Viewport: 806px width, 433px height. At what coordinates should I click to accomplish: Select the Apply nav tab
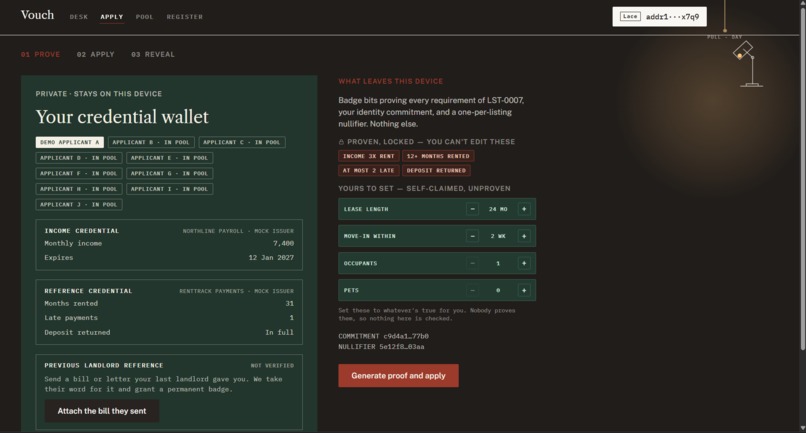(x=112, y=17)
